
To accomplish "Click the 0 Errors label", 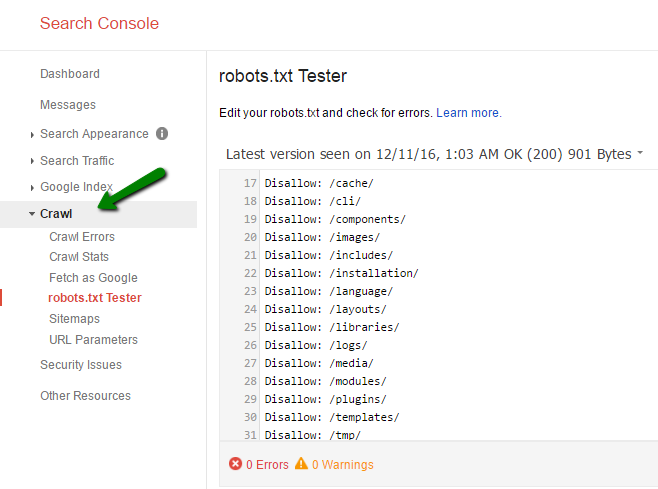I will click(x=267, y=465).
